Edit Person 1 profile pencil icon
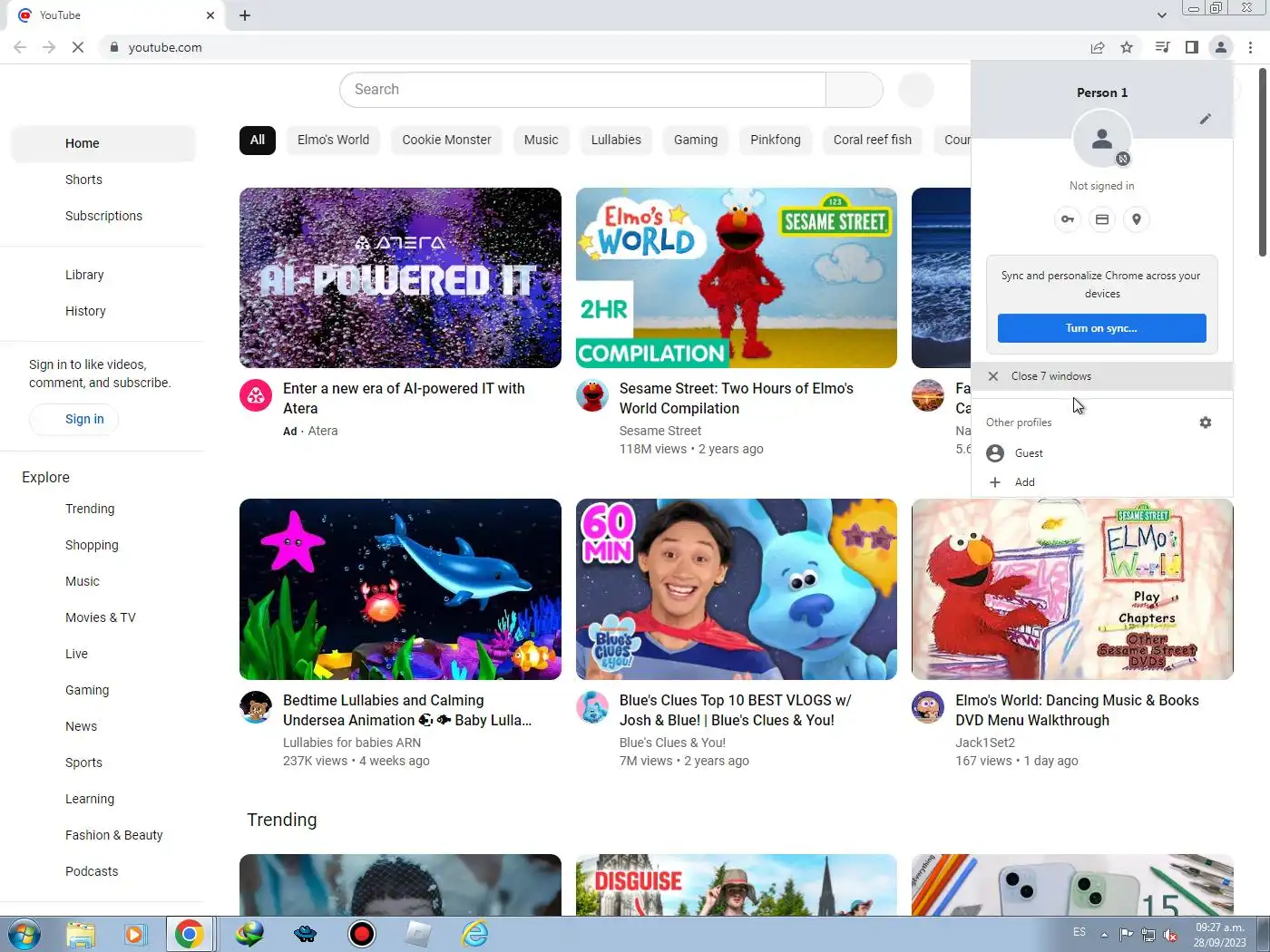1270x952 pixels. click(1206, 119)
